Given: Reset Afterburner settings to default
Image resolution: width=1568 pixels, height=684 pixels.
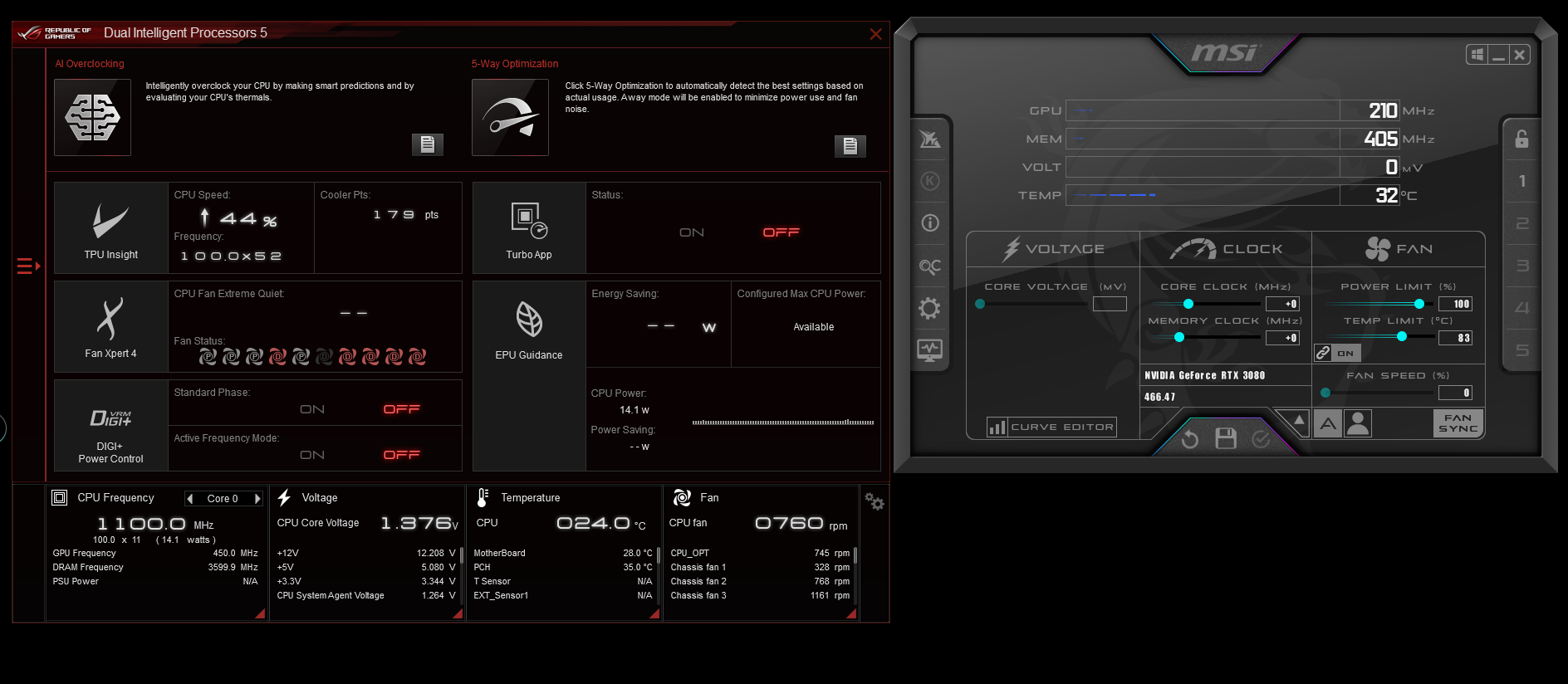Looking at the screenshot, I should 1190,438.
